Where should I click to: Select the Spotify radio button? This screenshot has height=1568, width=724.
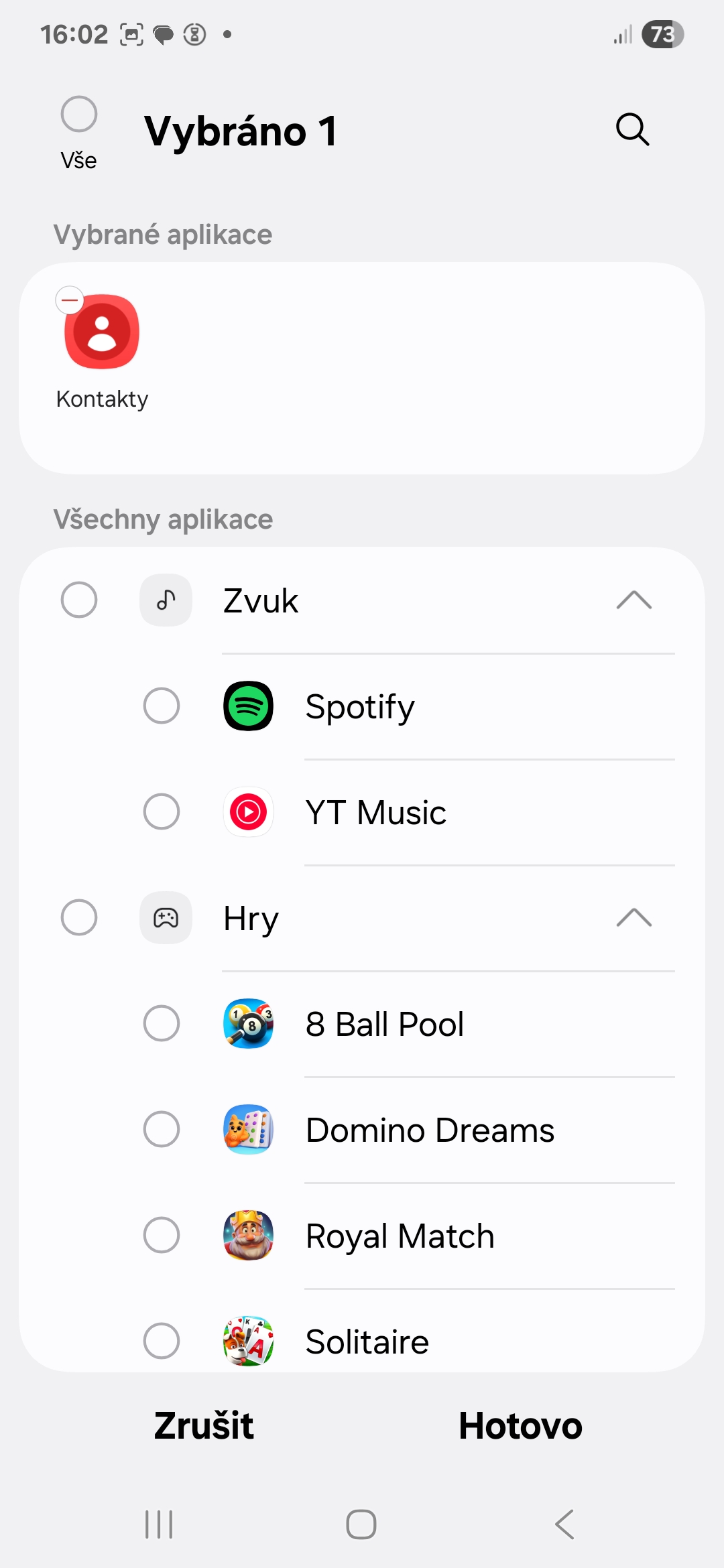(x=162, y=706)
